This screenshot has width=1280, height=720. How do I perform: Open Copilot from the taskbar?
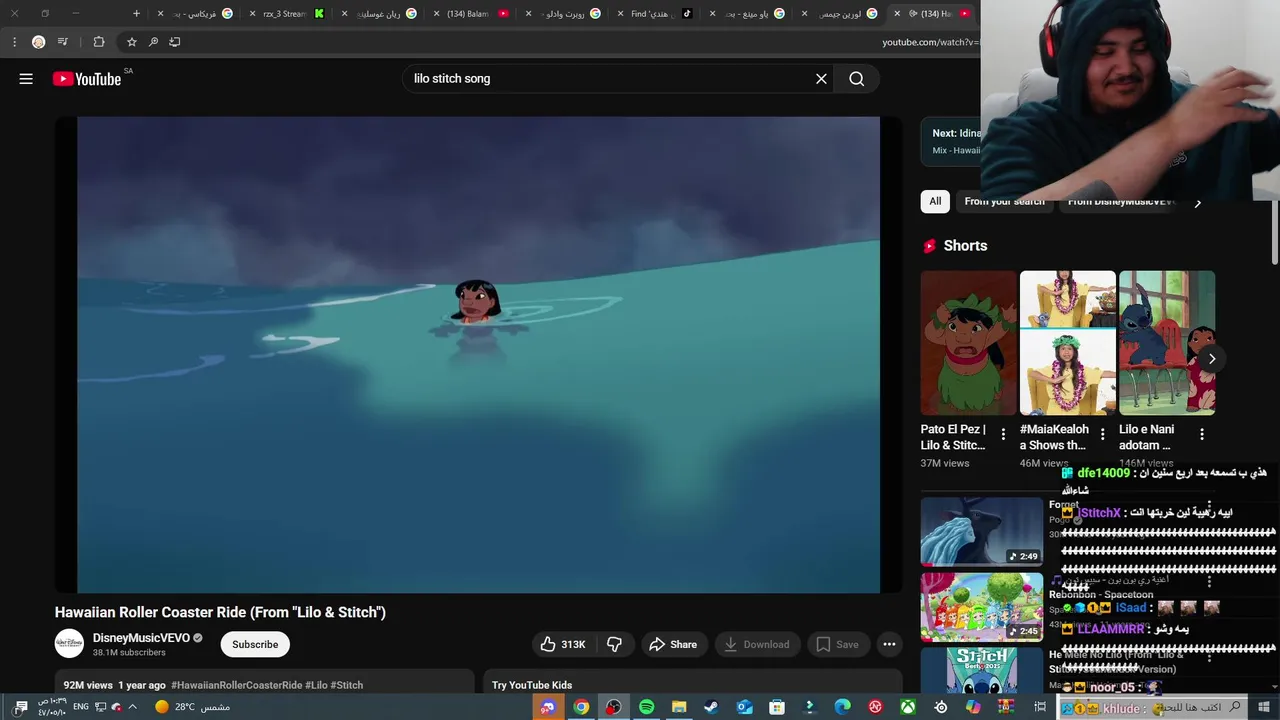coord(973,707)
